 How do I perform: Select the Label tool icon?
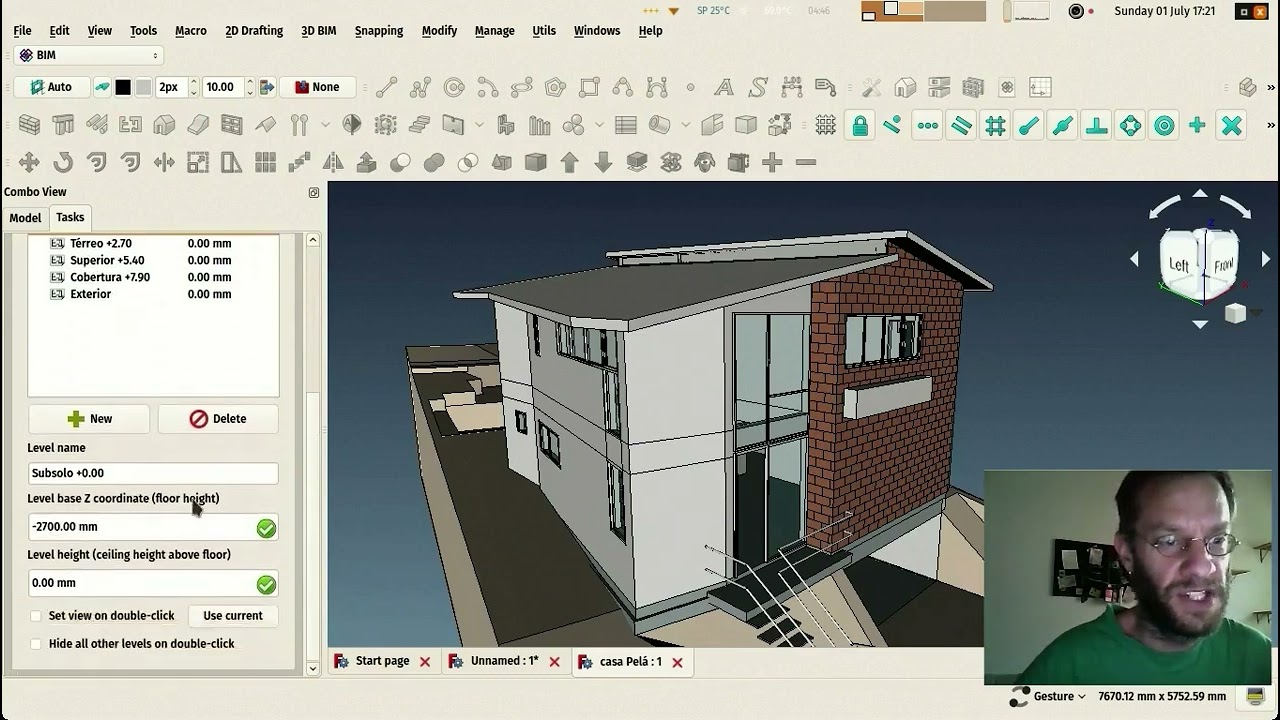click(825, 87)
